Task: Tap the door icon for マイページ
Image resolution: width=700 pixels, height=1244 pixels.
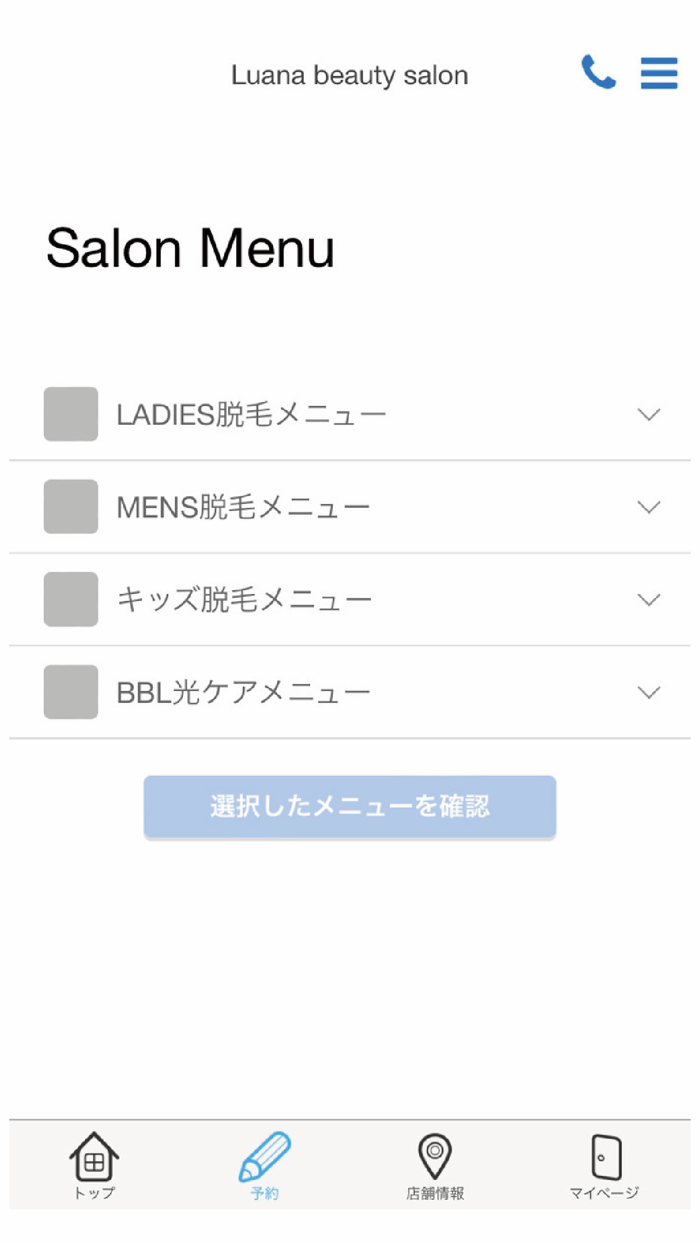Action: click(x=605, y=1158)
